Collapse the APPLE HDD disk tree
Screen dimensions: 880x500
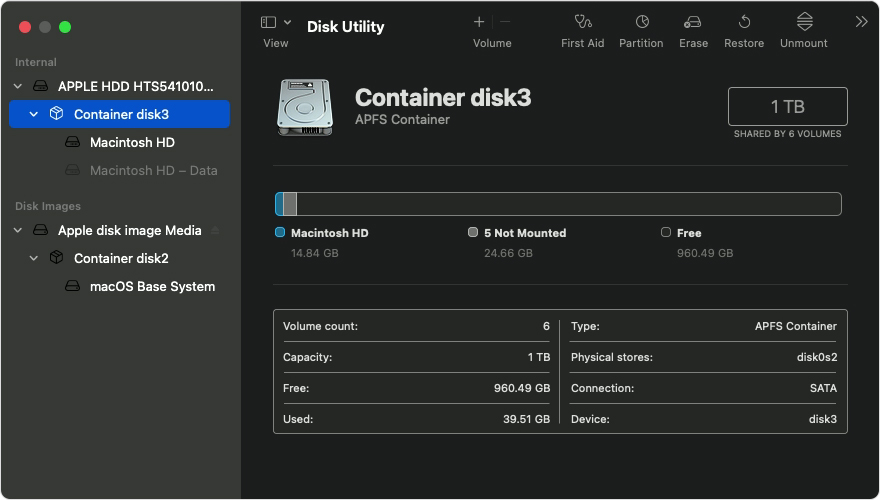coord(19,87)
